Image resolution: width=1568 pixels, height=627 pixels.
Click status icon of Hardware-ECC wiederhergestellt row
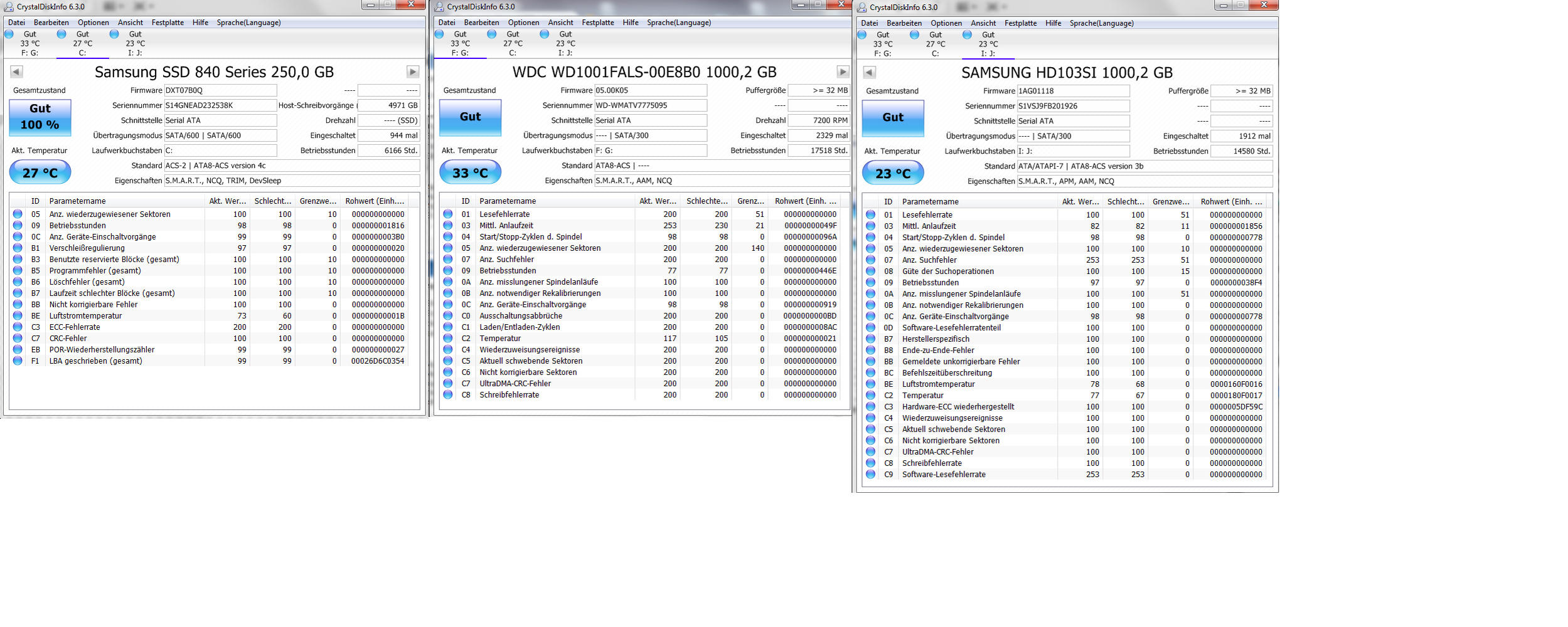(x=871, y=406)
